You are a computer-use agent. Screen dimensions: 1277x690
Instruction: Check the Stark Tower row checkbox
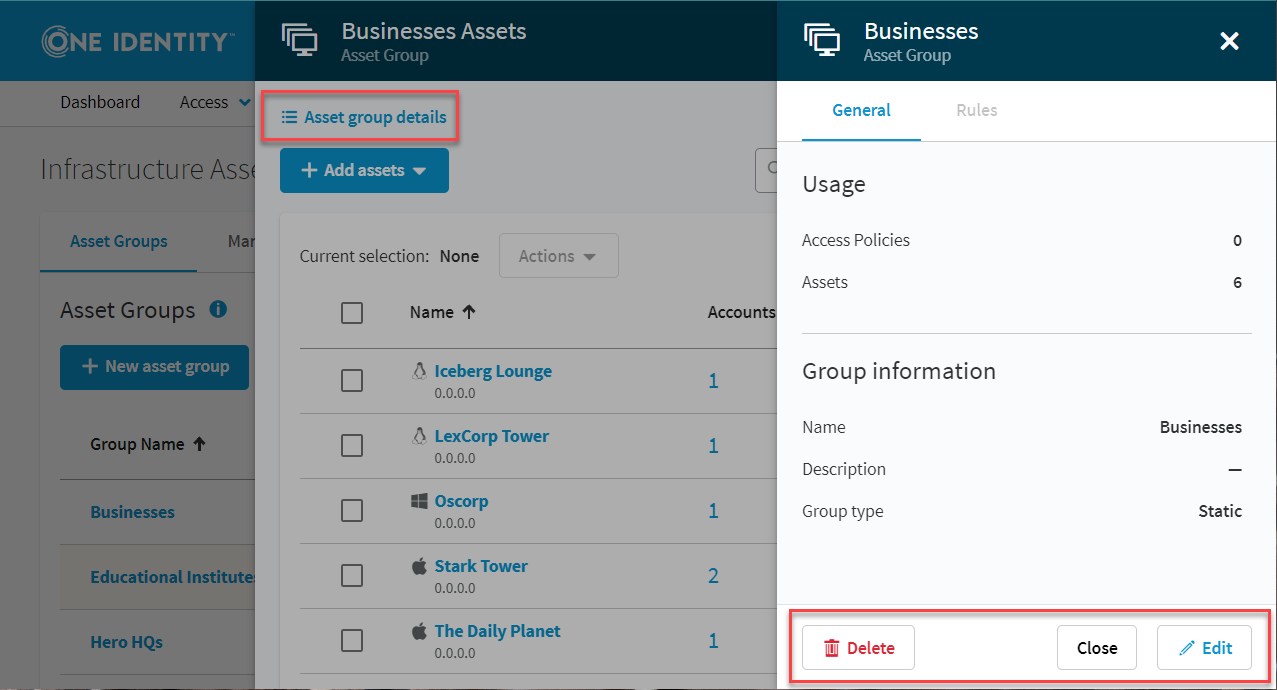click(x=352, y=576)
